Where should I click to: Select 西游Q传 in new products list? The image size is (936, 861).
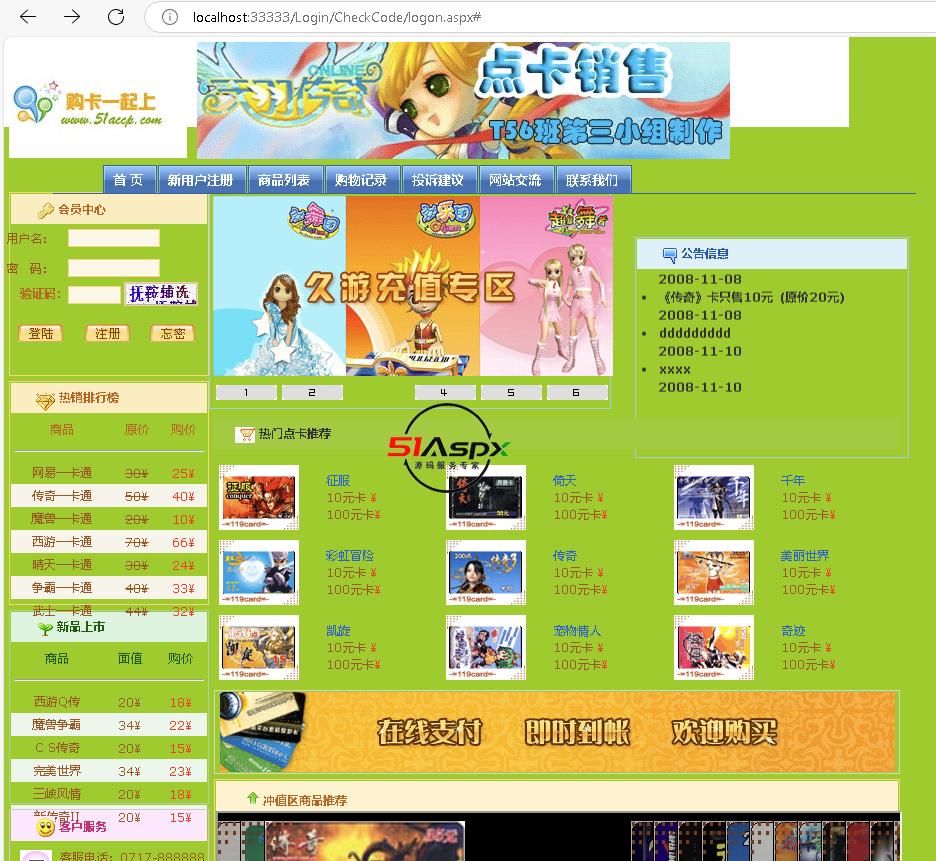coord(57,702)
